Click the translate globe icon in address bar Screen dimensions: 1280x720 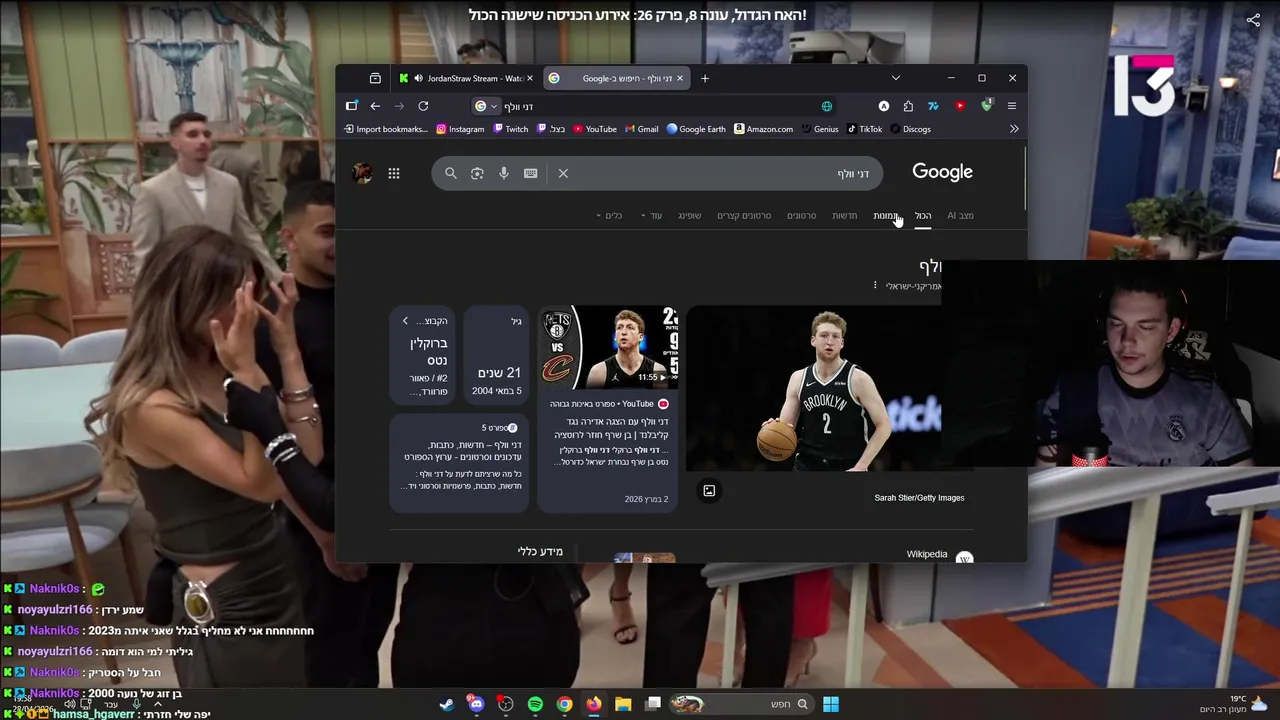pos(827,106)
